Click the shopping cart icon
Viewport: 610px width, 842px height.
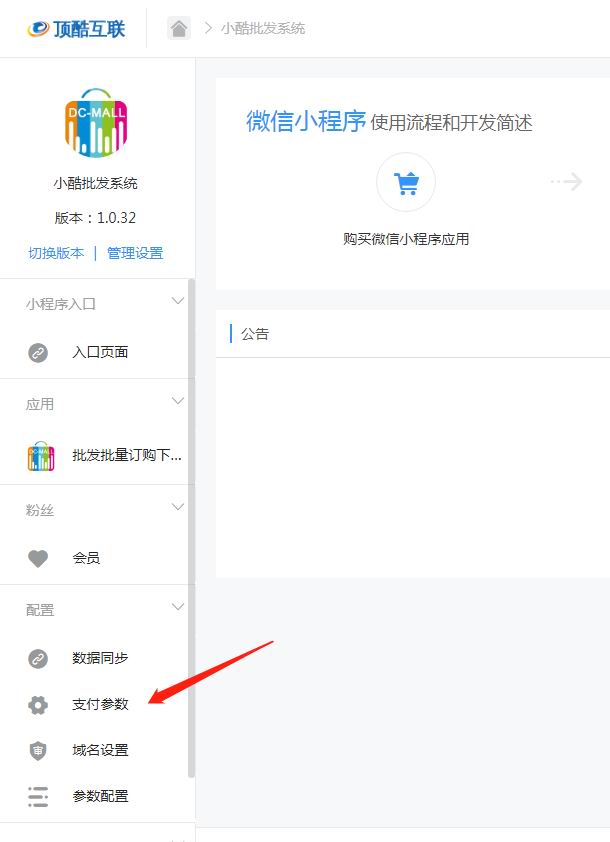[x=406, y=183]
